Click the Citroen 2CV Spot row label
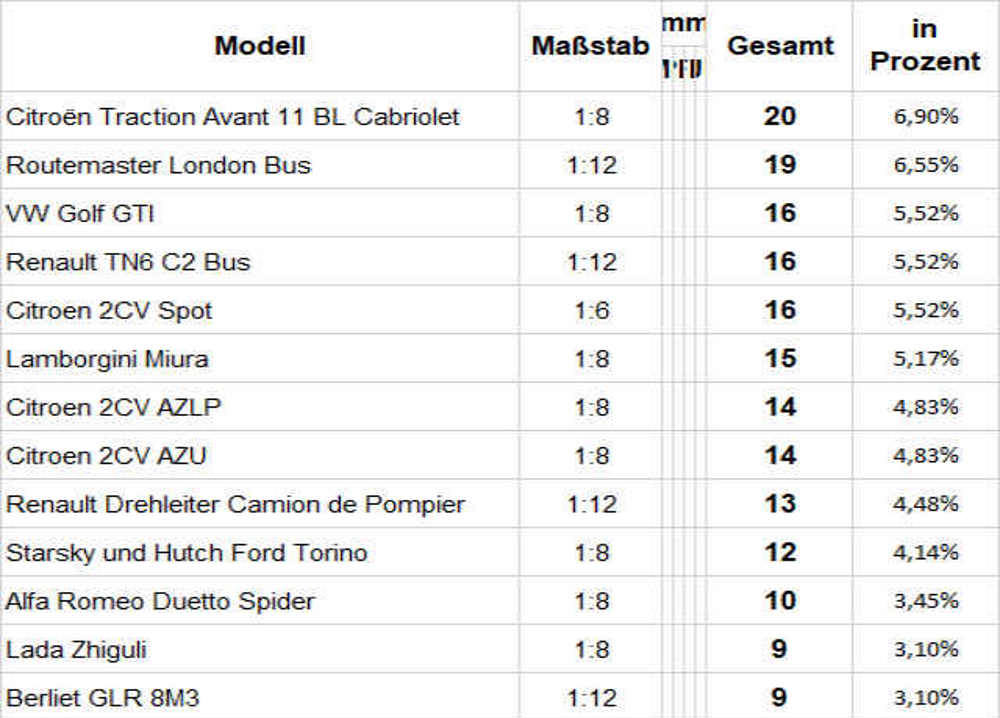The height and width of the screenshot is (718, 1000). tap(109, 311)
